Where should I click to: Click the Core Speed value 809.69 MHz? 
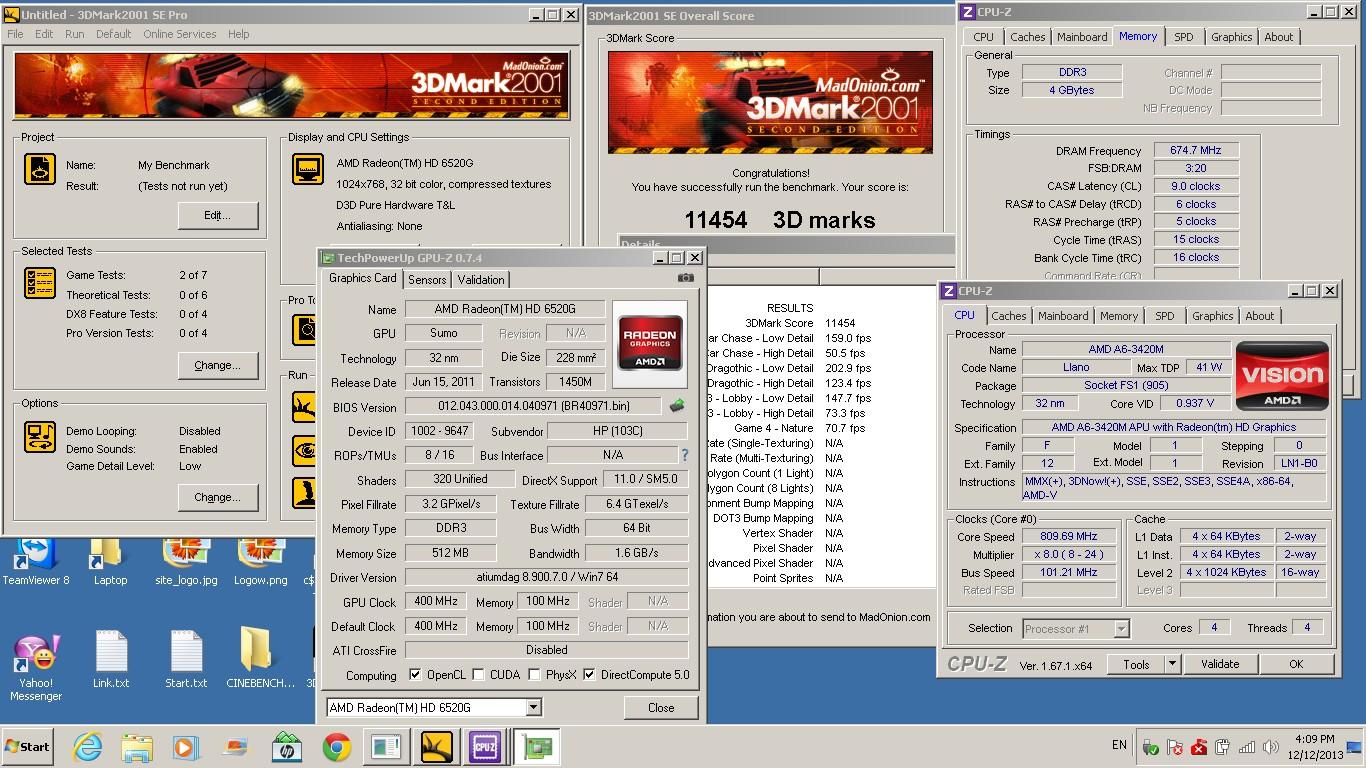click(1069, 537)
